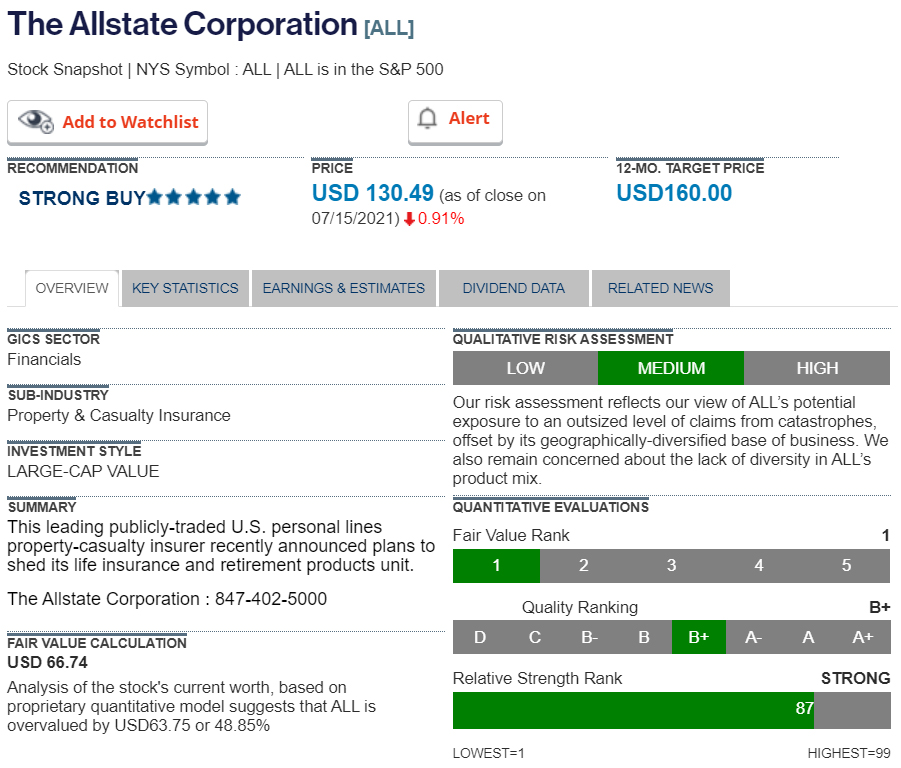The height and width of the screenshot is (768, 901).
Task: Click the Relative Strength Rank bar
Action: 633,709
